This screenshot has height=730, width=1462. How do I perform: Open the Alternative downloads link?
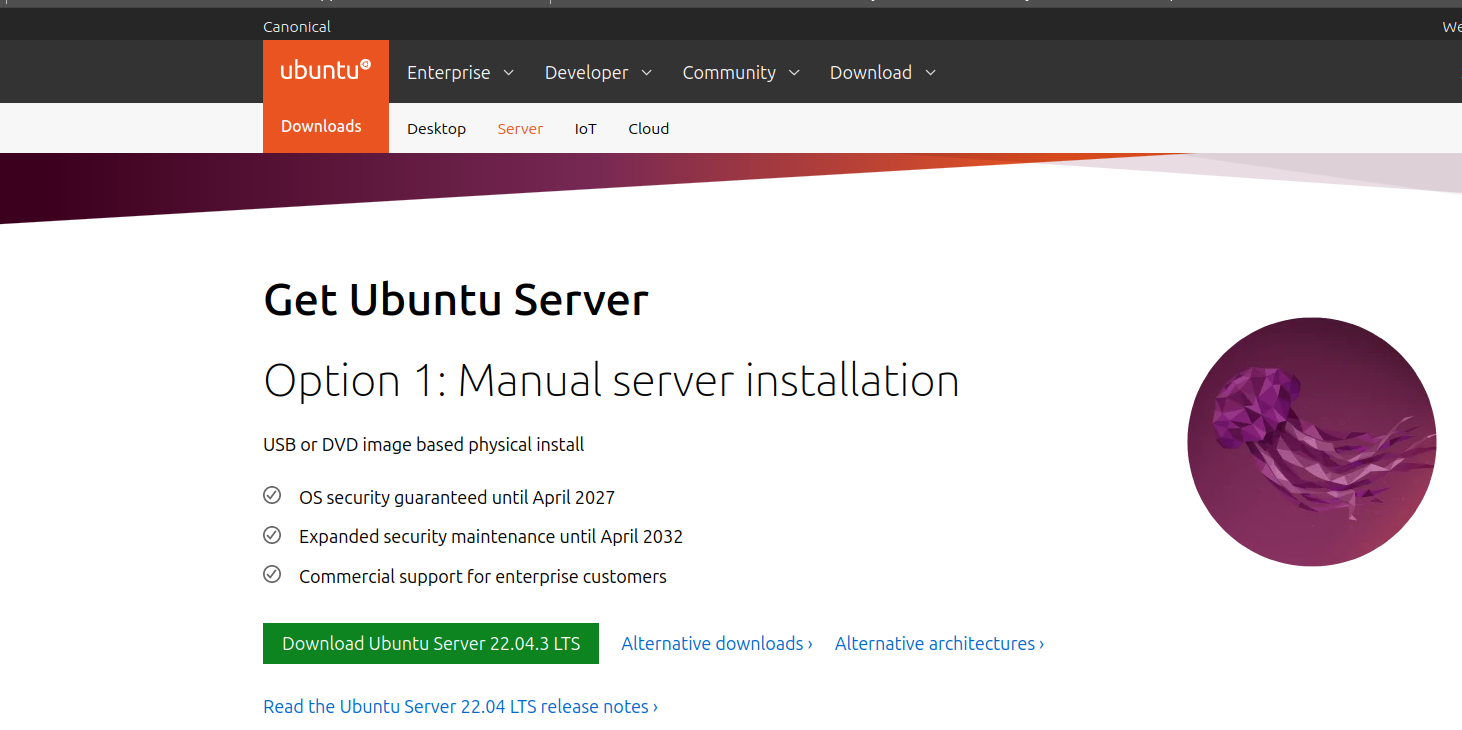[x=717, y=644]
